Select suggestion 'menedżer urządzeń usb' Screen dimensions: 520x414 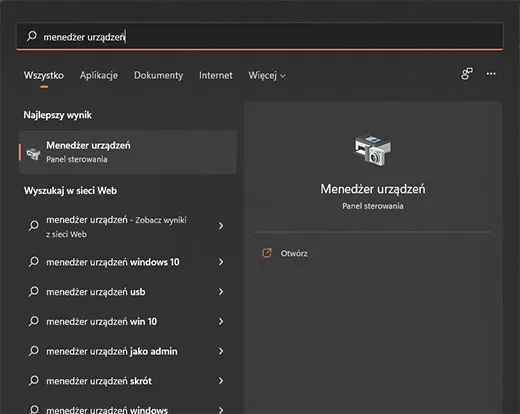click(128, 292)
